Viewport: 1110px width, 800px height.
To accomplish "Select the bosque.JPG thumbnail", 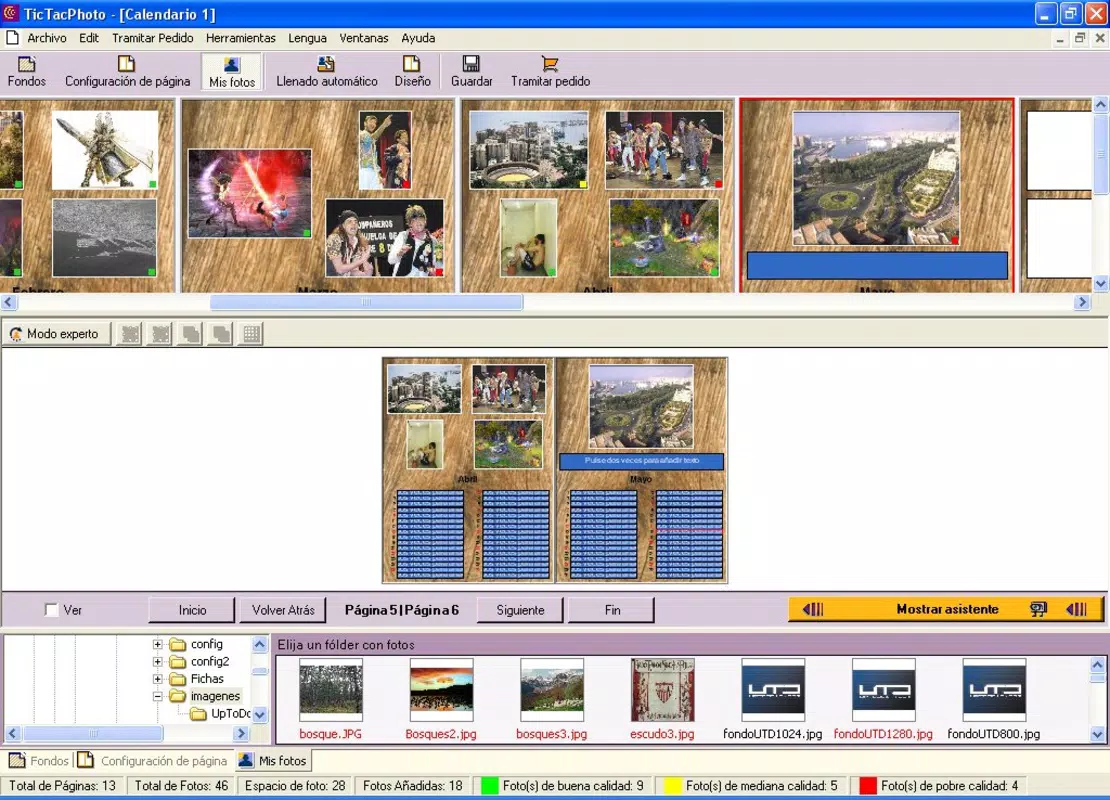I will [331, 690].
